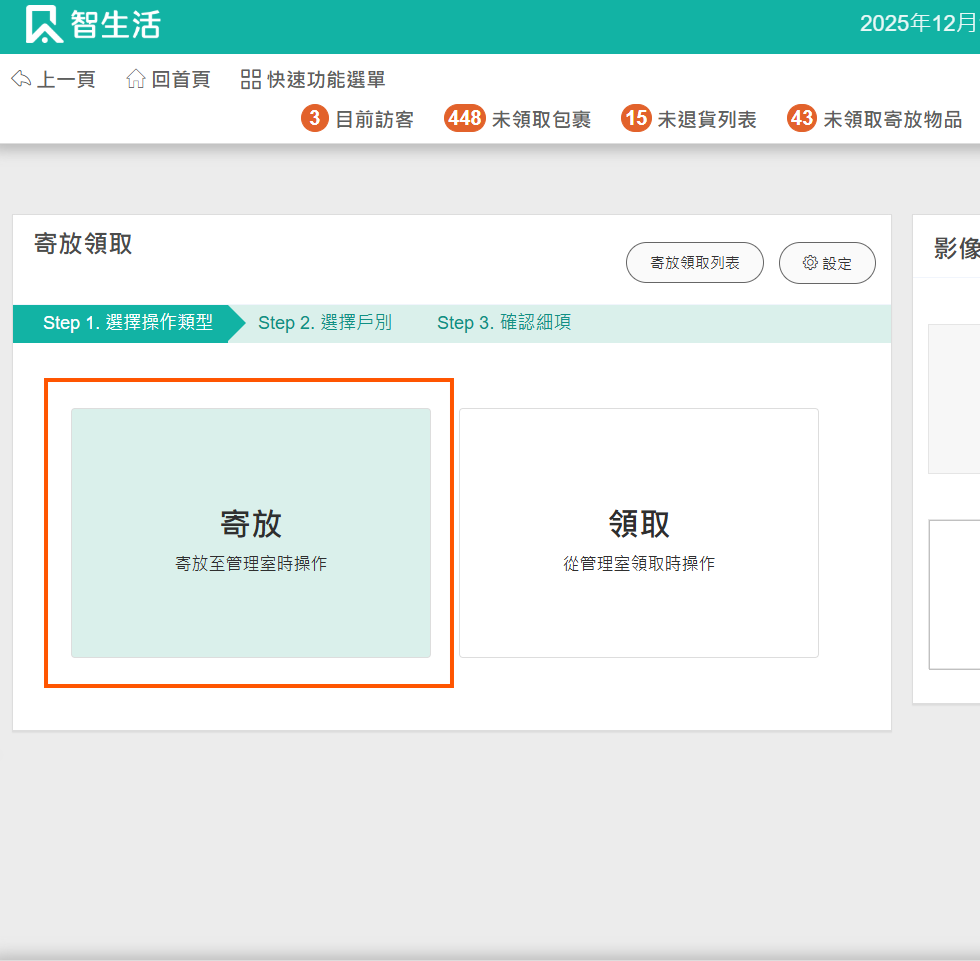Go back using the 上一頁 arrow icon

pos(21,80)
